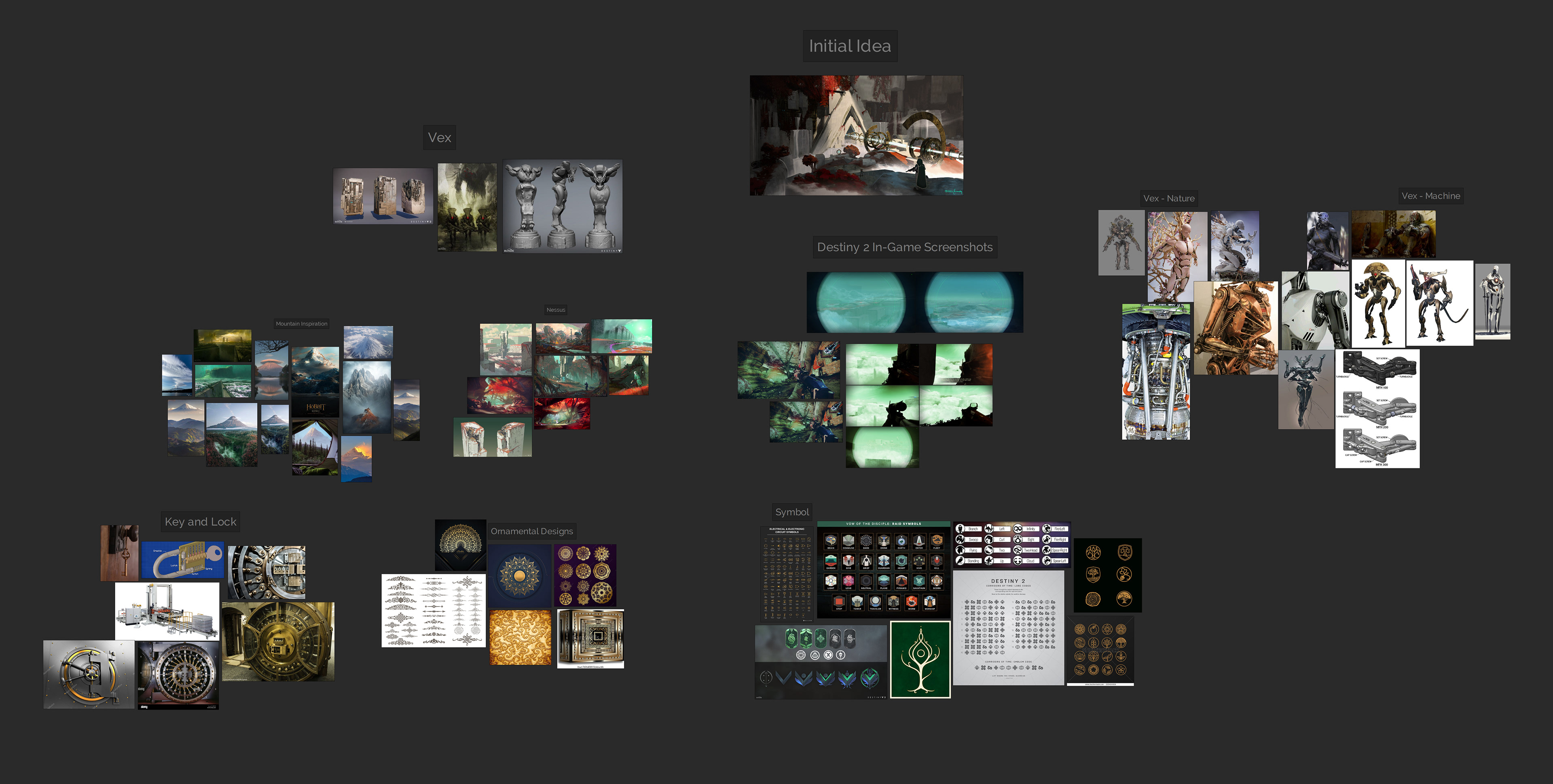Select the golden peacock ornament image
This screenshot has width=1553, height=784.
click(460, 545)
